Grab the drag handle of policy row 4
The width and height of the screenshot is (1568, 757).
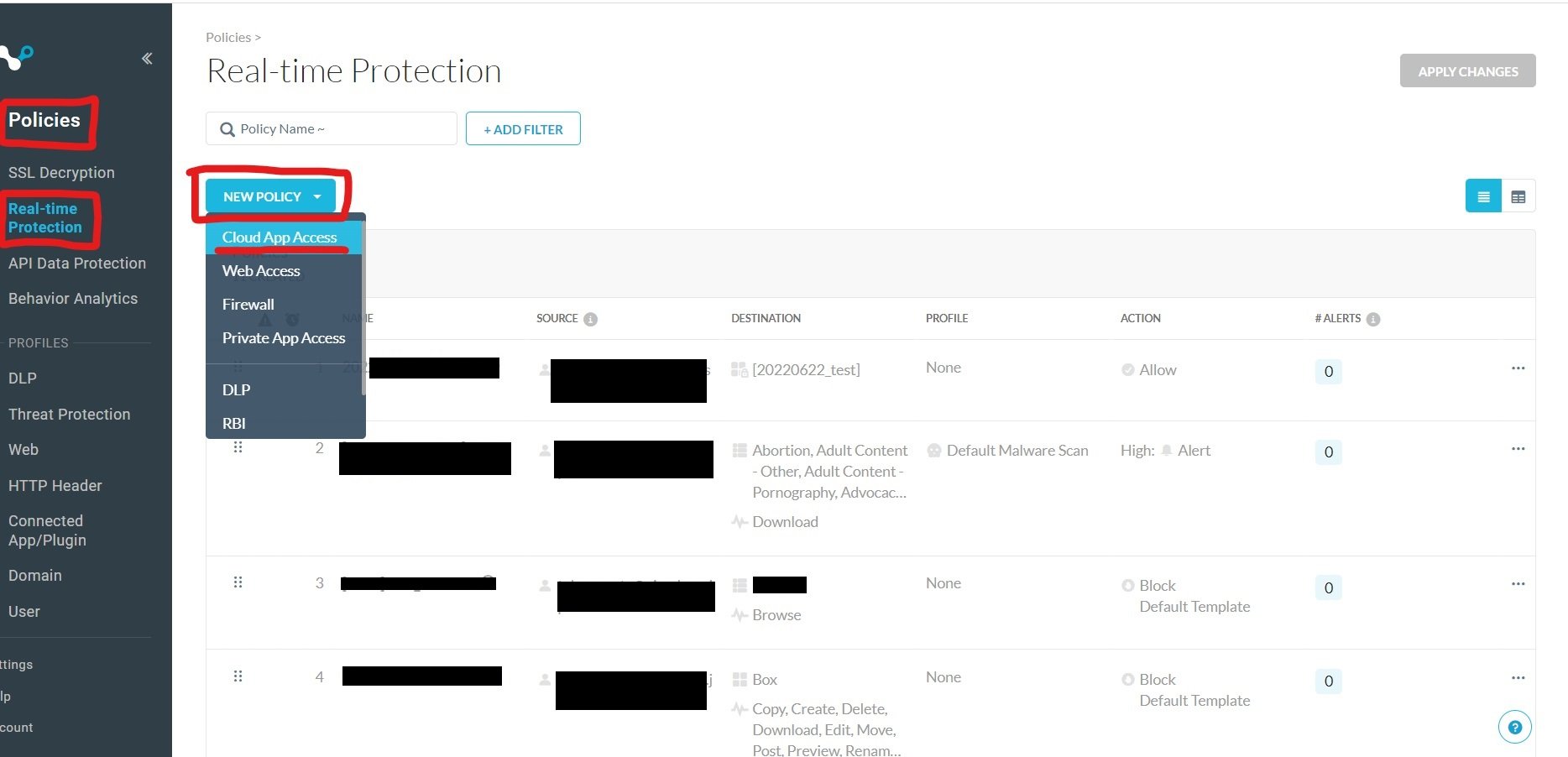pos(238,676)
